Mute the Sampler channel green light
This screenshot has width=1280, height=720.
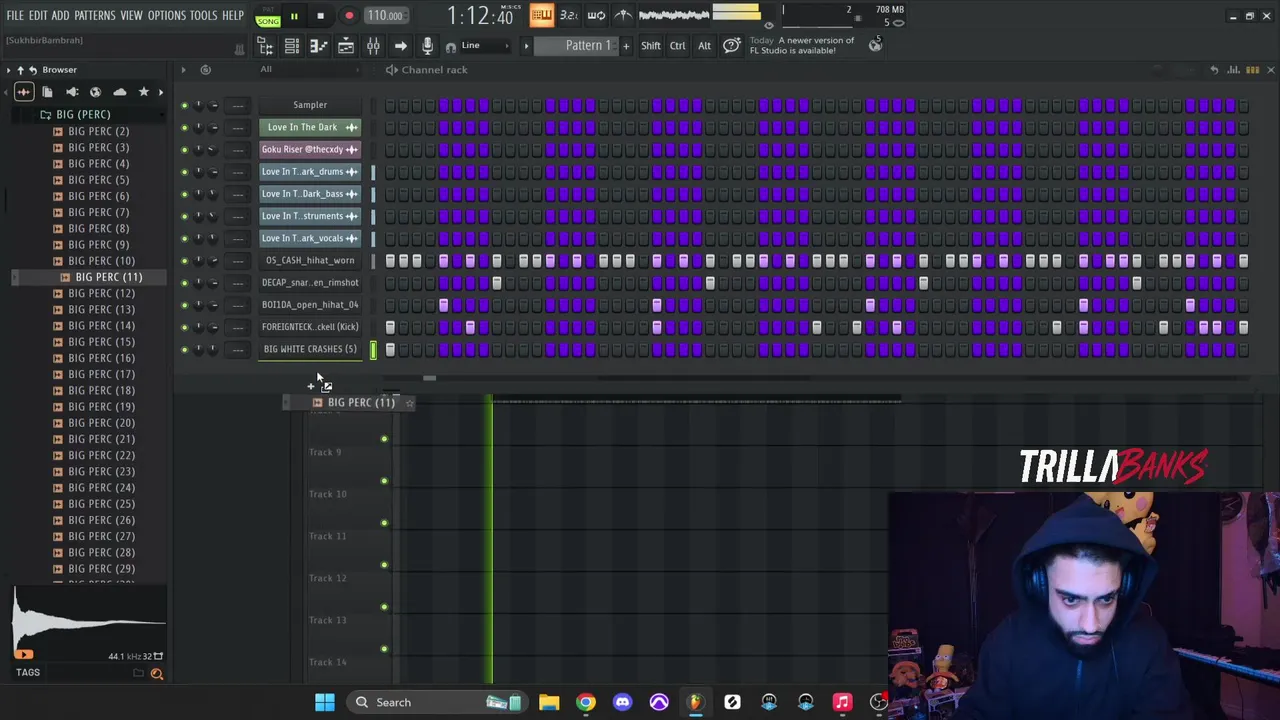click(x=184, y=105)
